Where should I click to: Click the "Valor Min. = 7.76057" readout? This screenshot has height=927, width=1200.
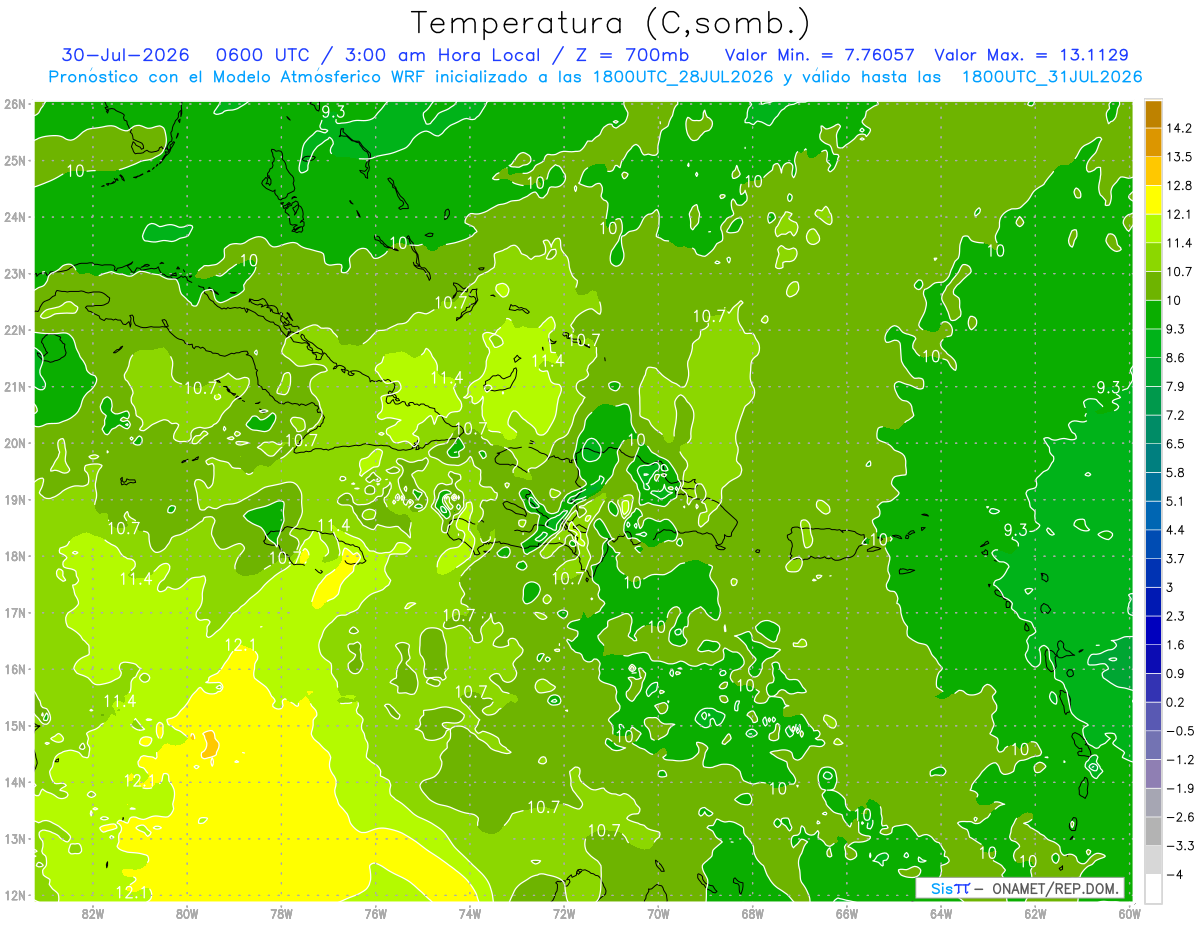(819, 55)
